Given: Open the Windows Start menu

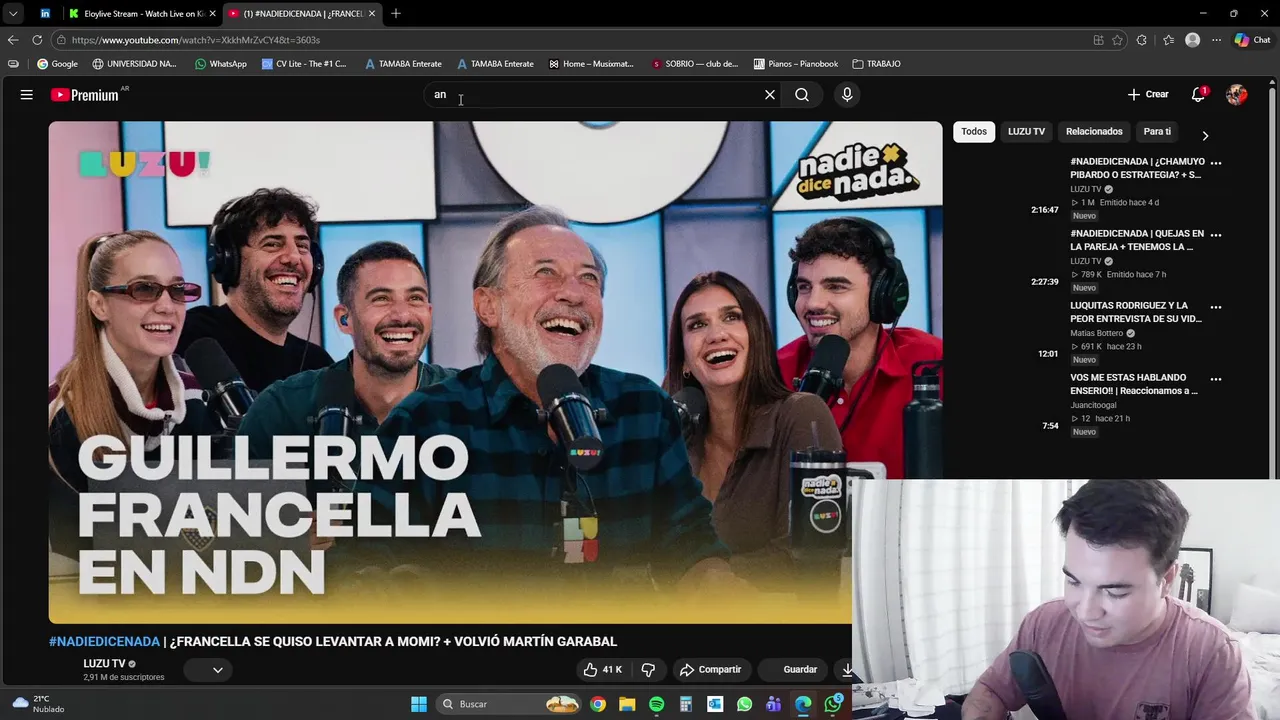Looking at the screenshot, I should [x=419, y=704].
